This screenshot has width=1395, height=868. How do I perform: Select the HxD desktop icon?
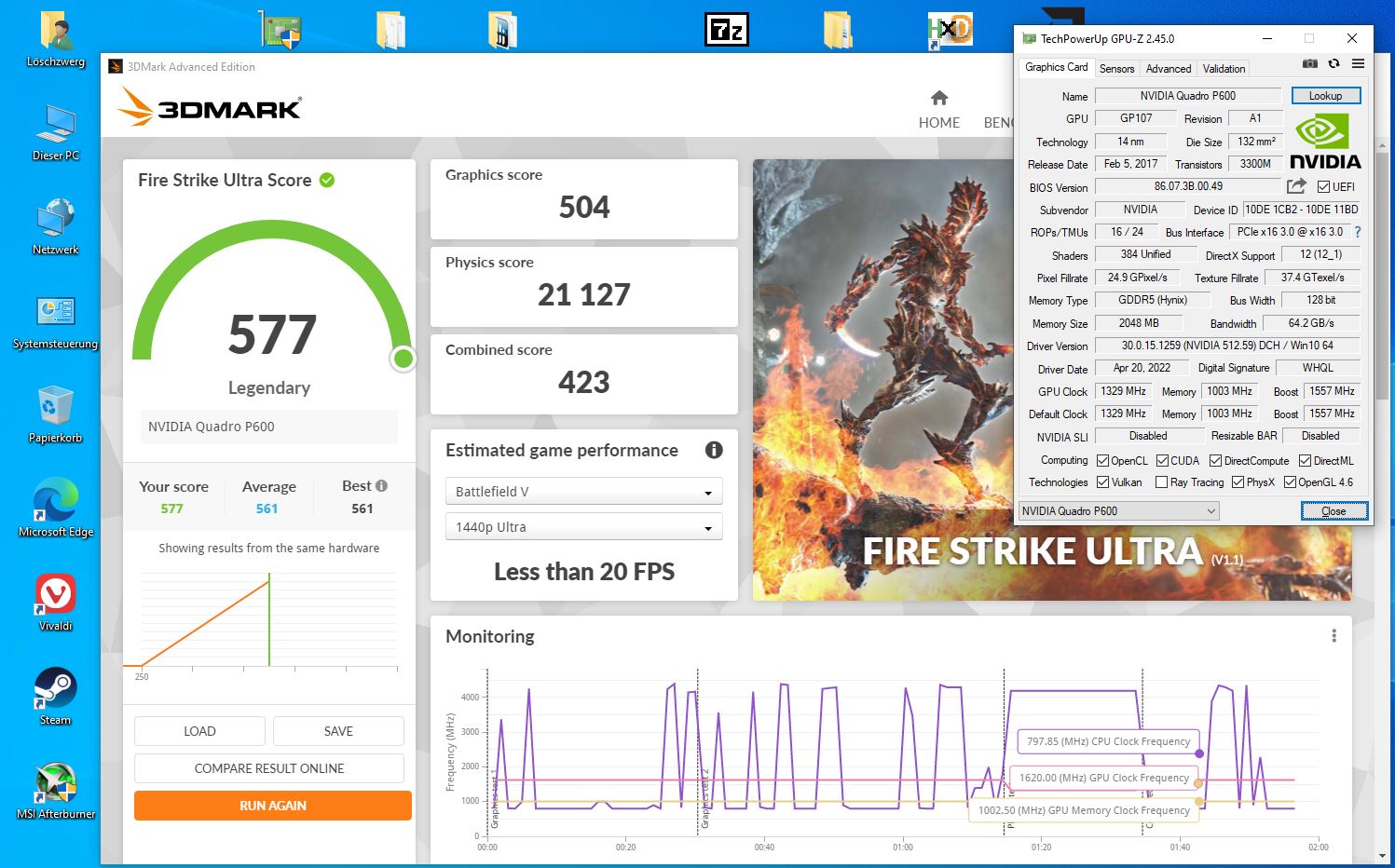950,31
